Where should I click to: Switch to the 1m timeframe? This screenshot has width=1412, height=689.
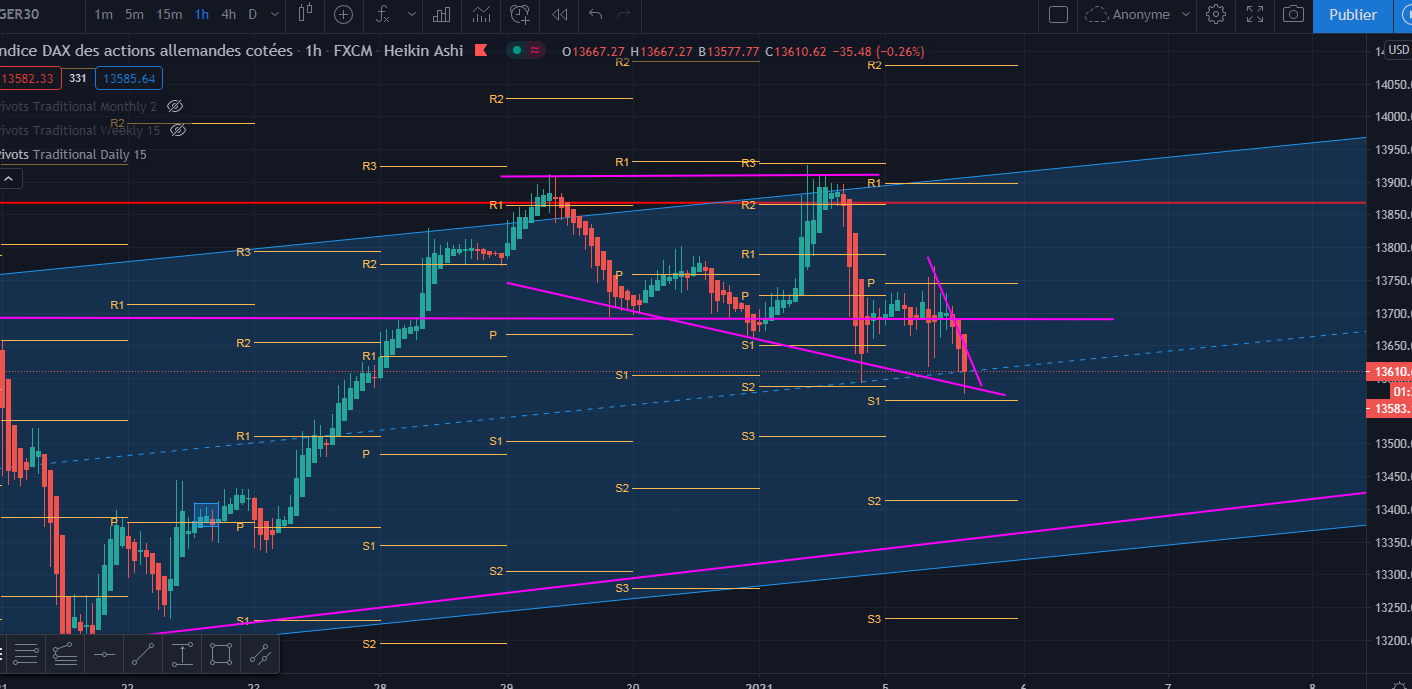(x=104, y=14)
